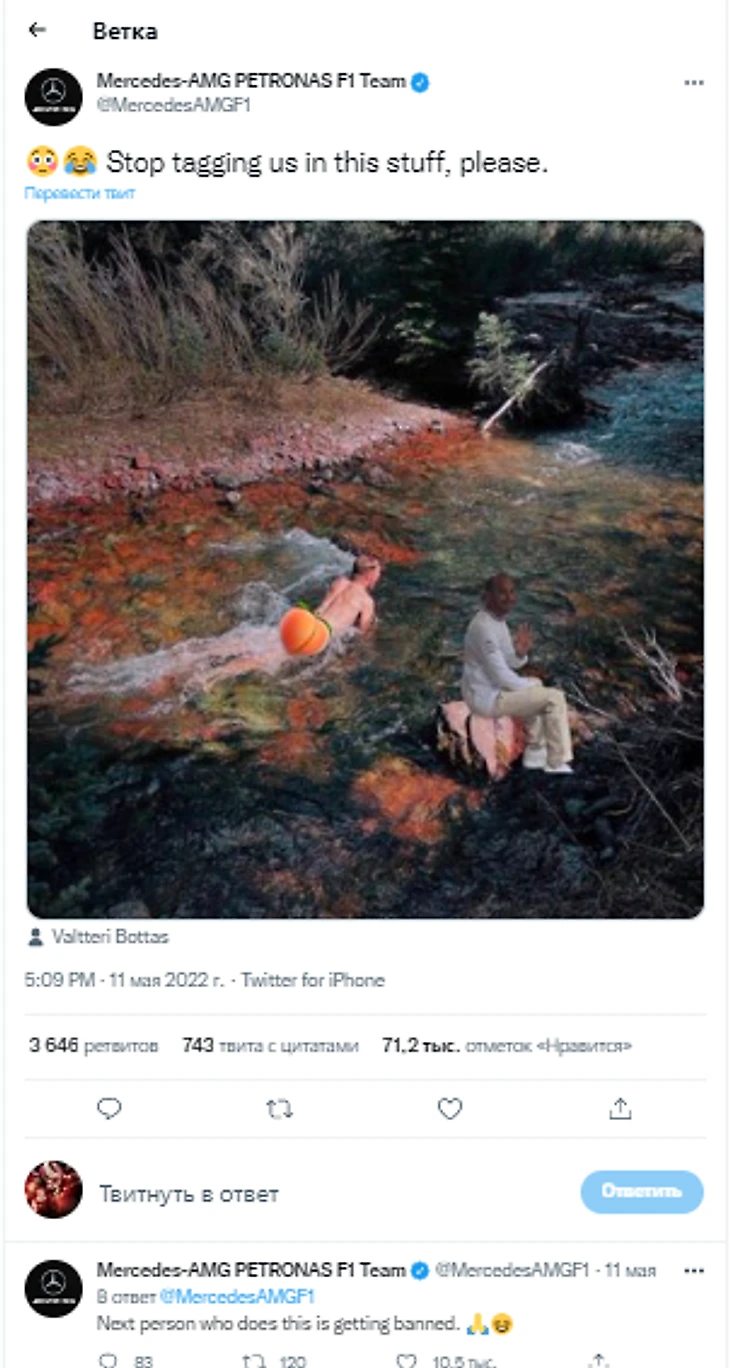The width and height of the screenshot is (730, 1368).
Task: Click the share icon under the main tweet
Action: 620,1108
